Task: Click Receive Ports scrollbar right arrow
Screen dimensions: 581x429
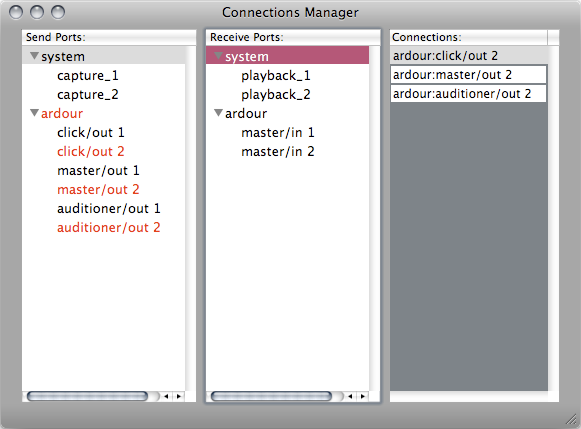Action: [363, 396]
